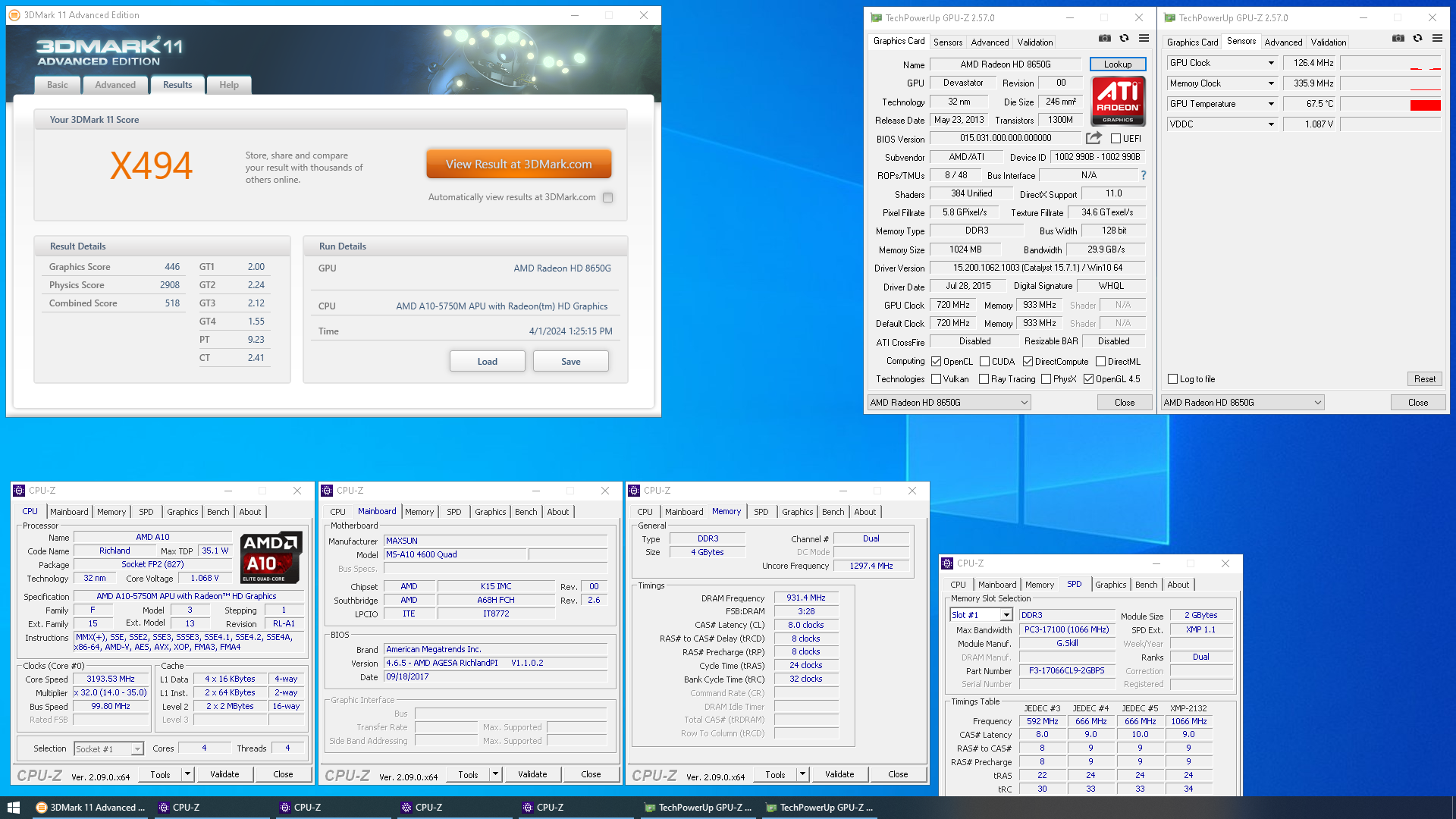Select the first TechPowerUp GPU-Z taskbar entry
1456x819 pixels.
[x=698, y=808]
